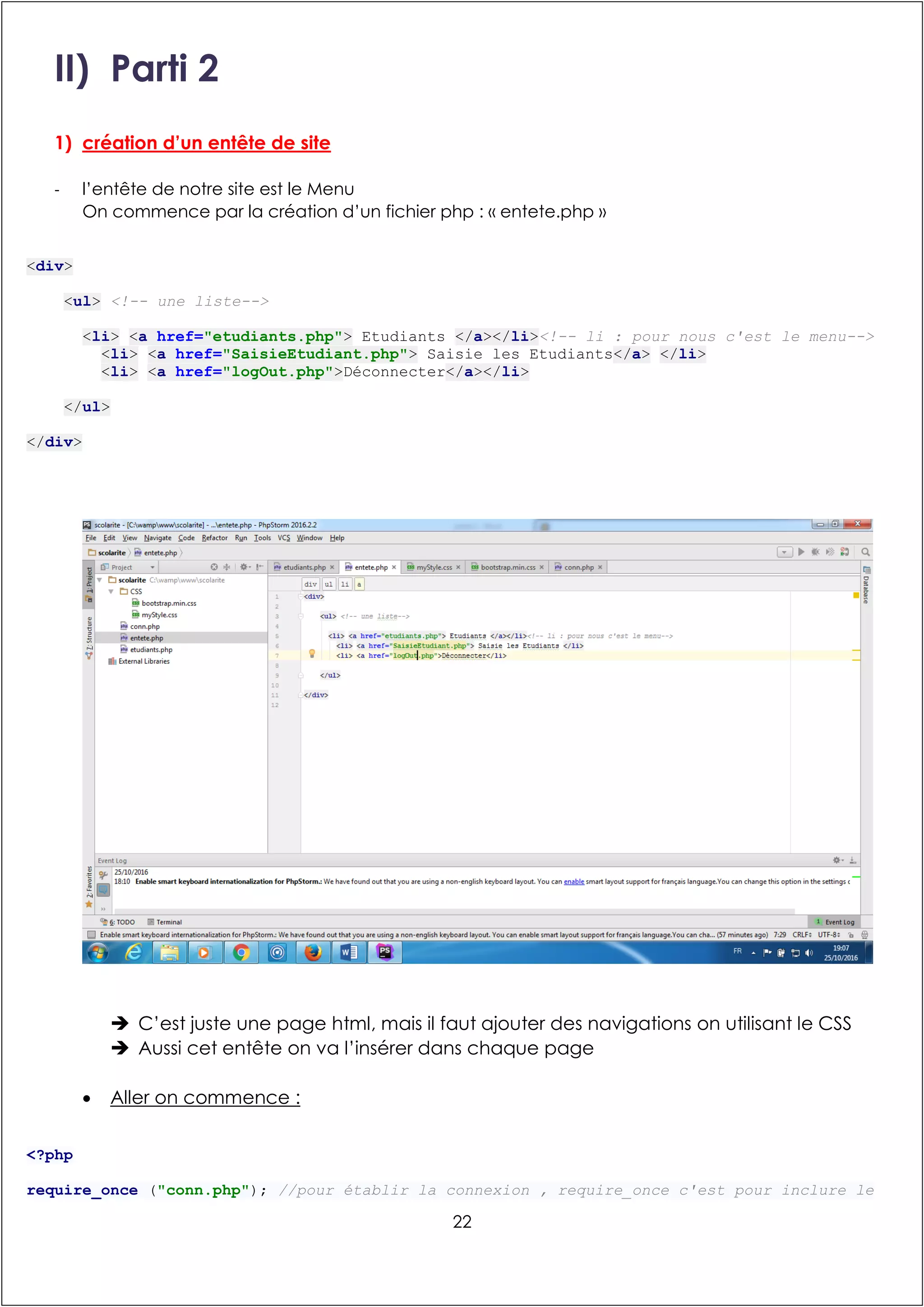Fold the ul block at line 3
The image size is (924, 1307).
tap(300, 616)
